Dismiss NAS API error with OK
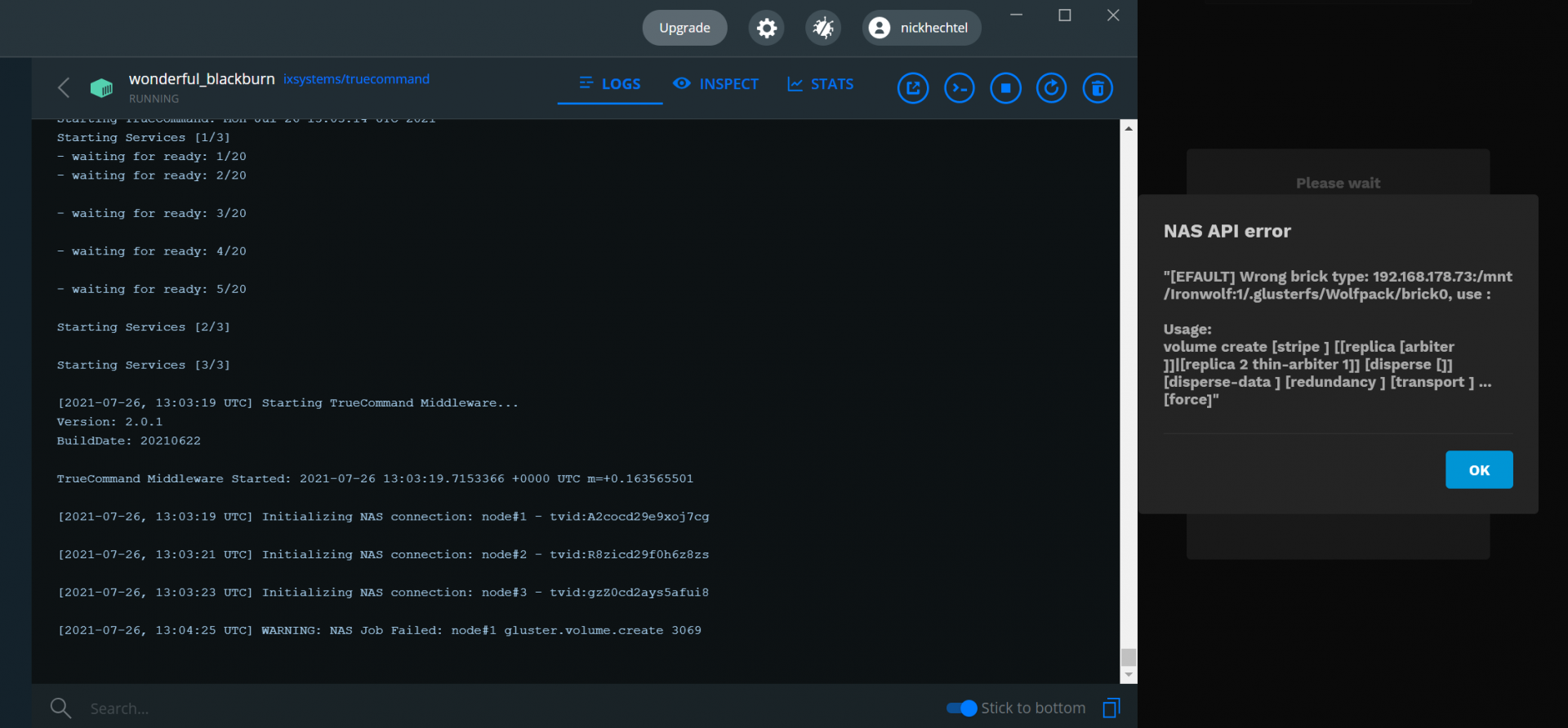1568x728 pixels. coord(1479,470)
